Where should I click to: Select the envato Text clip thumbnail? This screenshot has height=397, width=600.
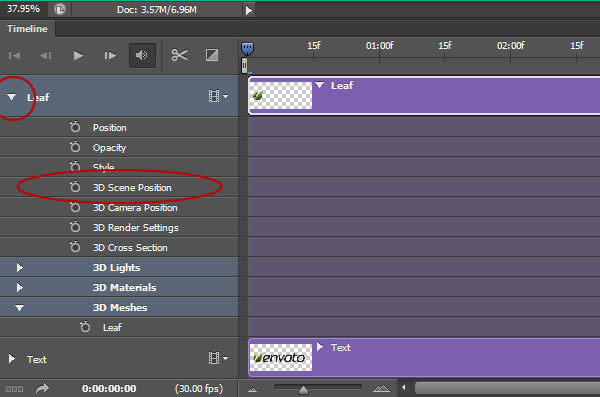(x=281, y=358)
